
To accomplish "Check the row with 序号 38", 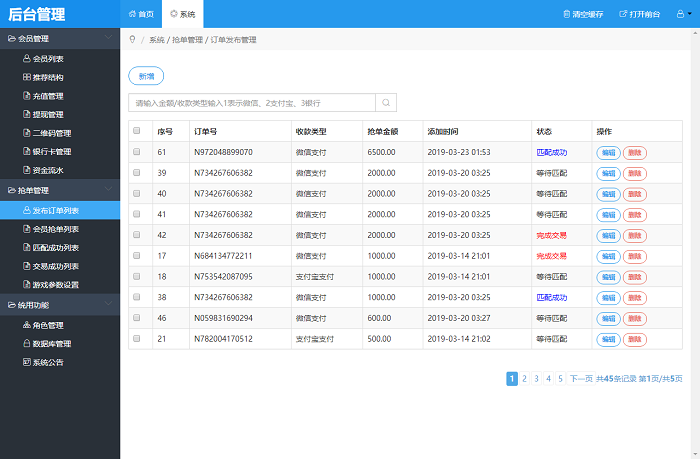I will click(x=137, y=297).
